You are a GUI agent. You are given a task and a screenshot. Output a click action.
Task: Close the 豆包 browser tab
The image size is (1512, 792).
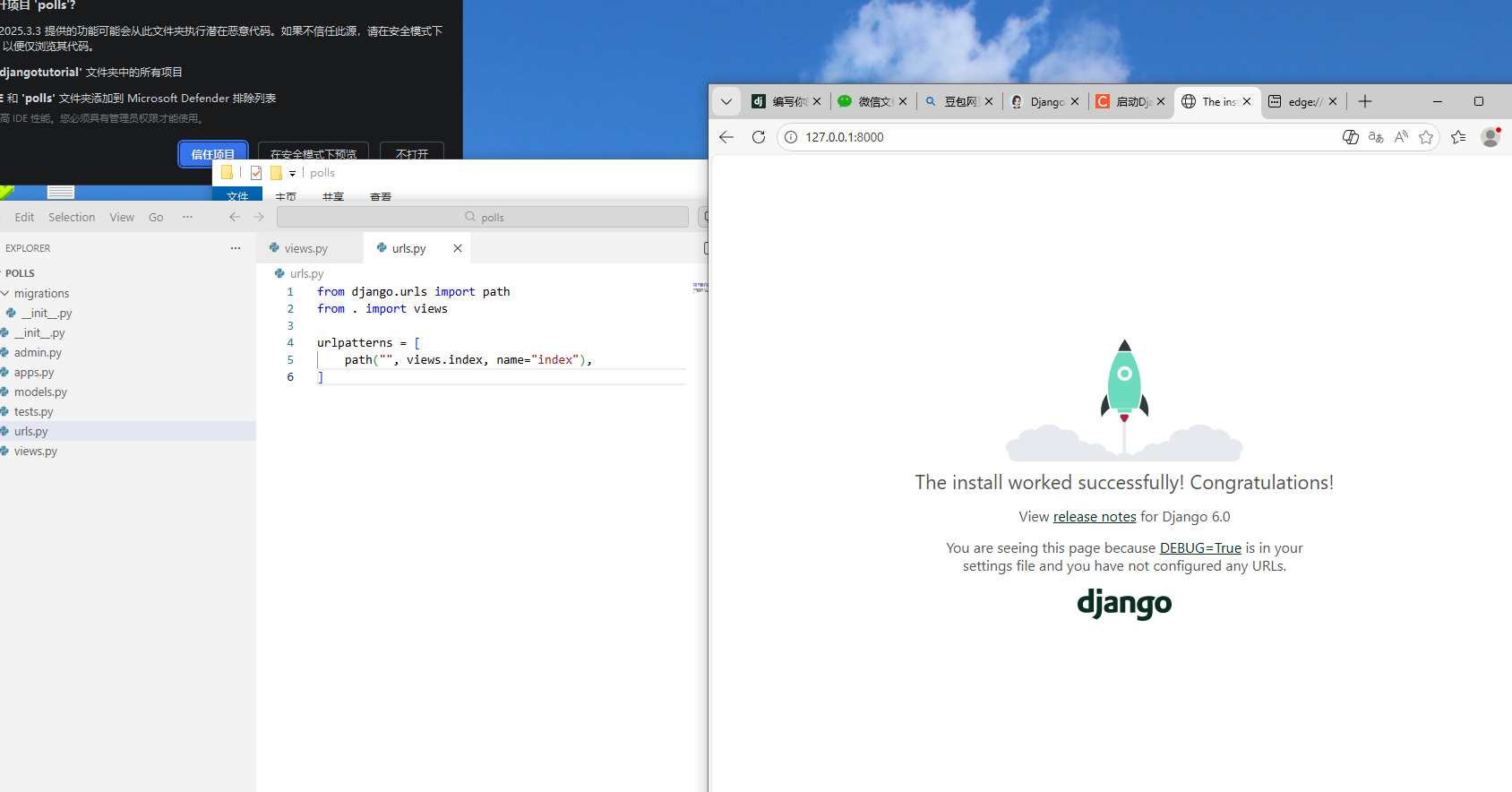click(989, 101)
